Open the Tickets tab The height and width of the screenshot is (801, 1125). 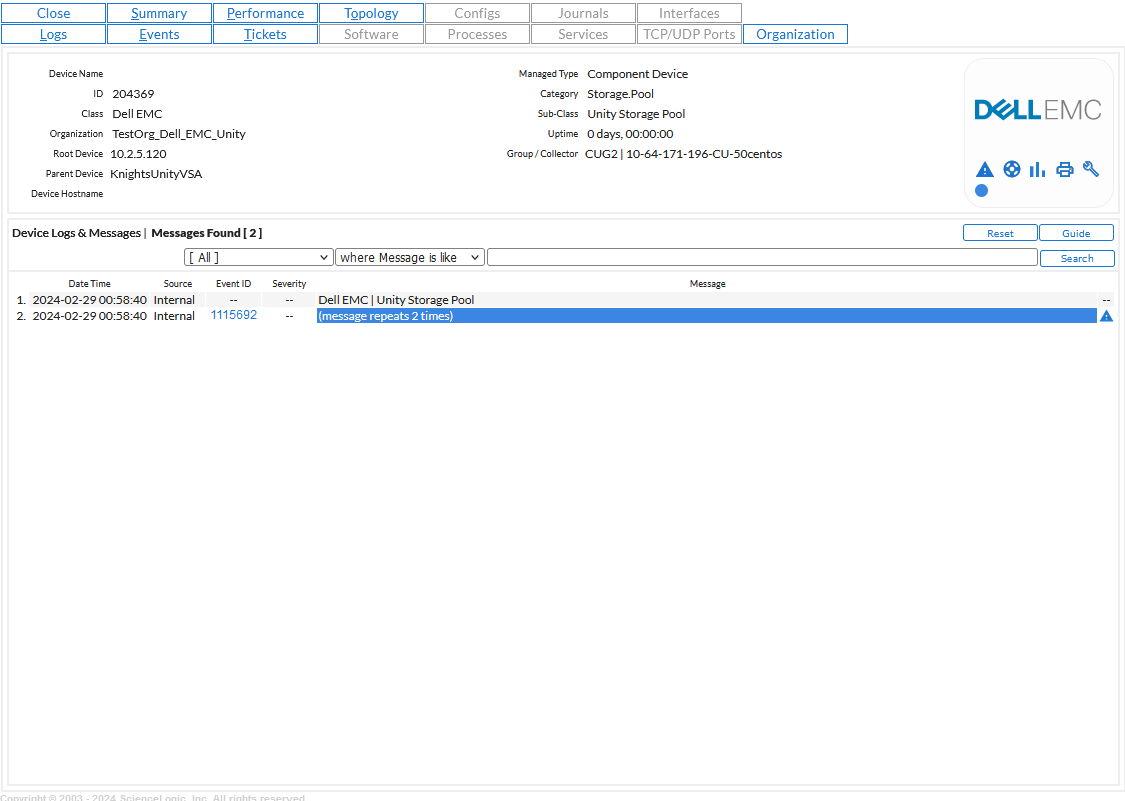click(x=265, y=33)
